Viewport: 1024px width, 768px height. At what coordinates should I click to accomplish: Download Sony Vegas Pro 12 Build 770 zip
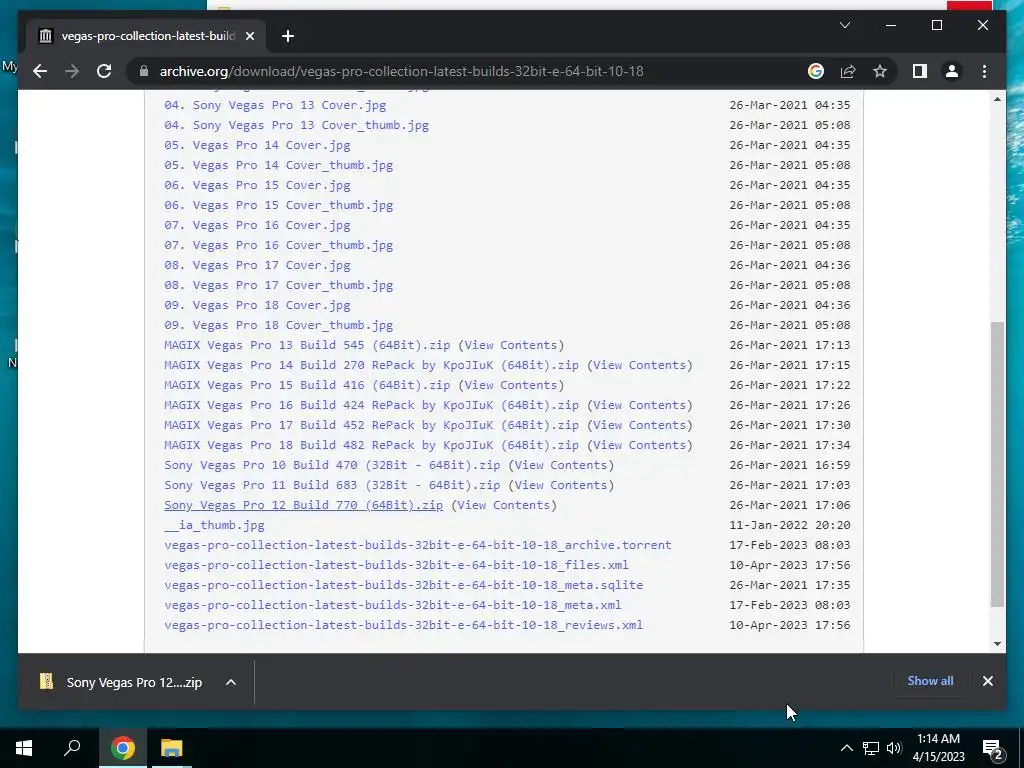(x=304, y=505)
